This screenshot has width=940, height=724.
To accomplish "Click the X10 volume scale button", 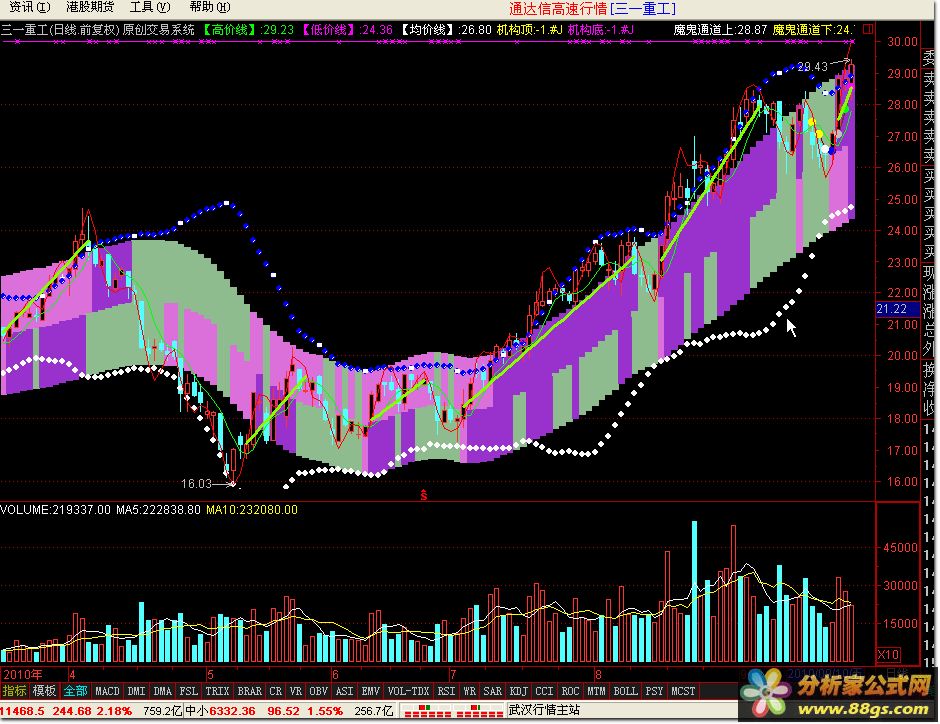I will (888, 654).
